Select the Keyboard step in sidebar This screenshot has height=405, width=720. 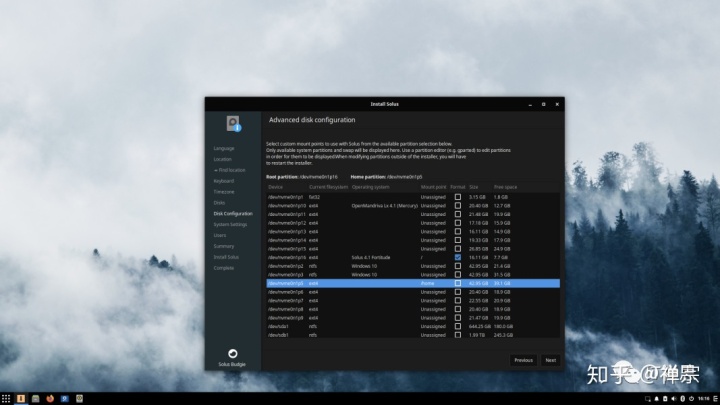224,181
